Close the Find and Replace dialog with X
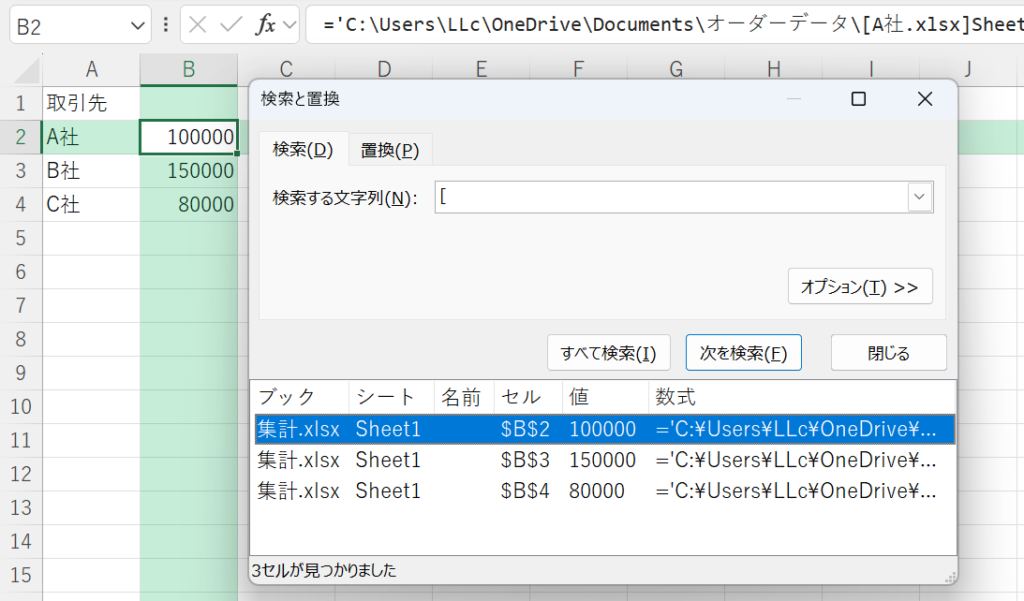 (x=924, y=99)
